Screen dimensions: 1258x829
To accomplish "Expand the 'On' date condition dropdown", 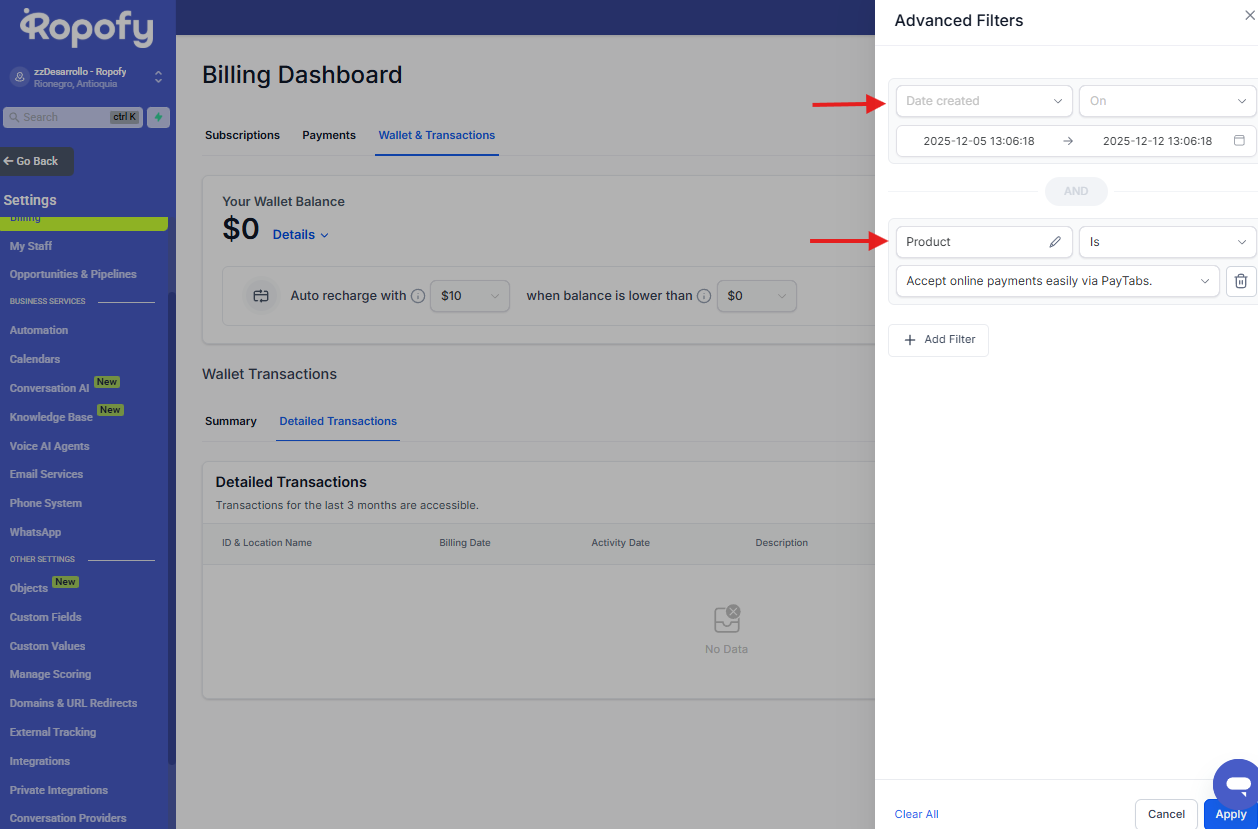I will coord(1166,101).
